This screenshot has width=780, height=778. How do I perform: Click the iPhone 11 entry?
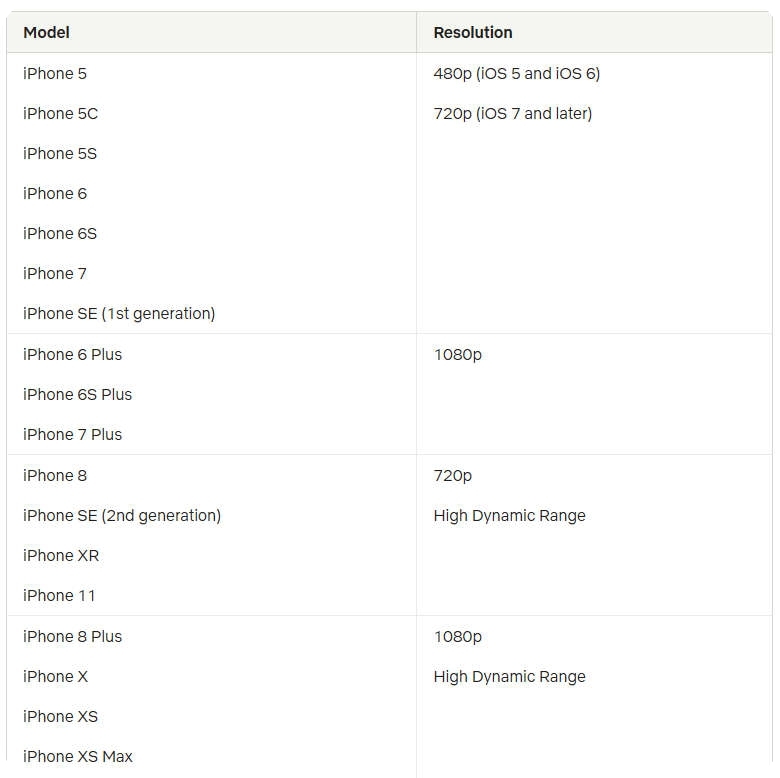click(59, 595)
